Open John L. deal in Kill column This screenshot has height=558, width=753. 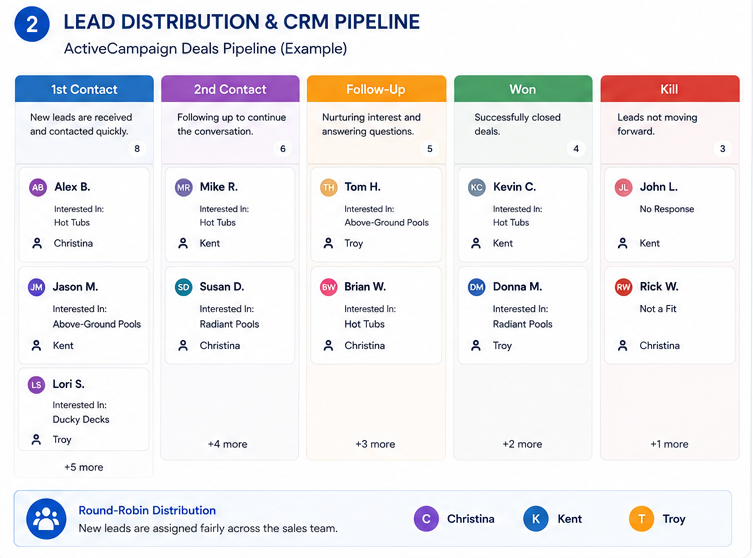tap(658, 187)
